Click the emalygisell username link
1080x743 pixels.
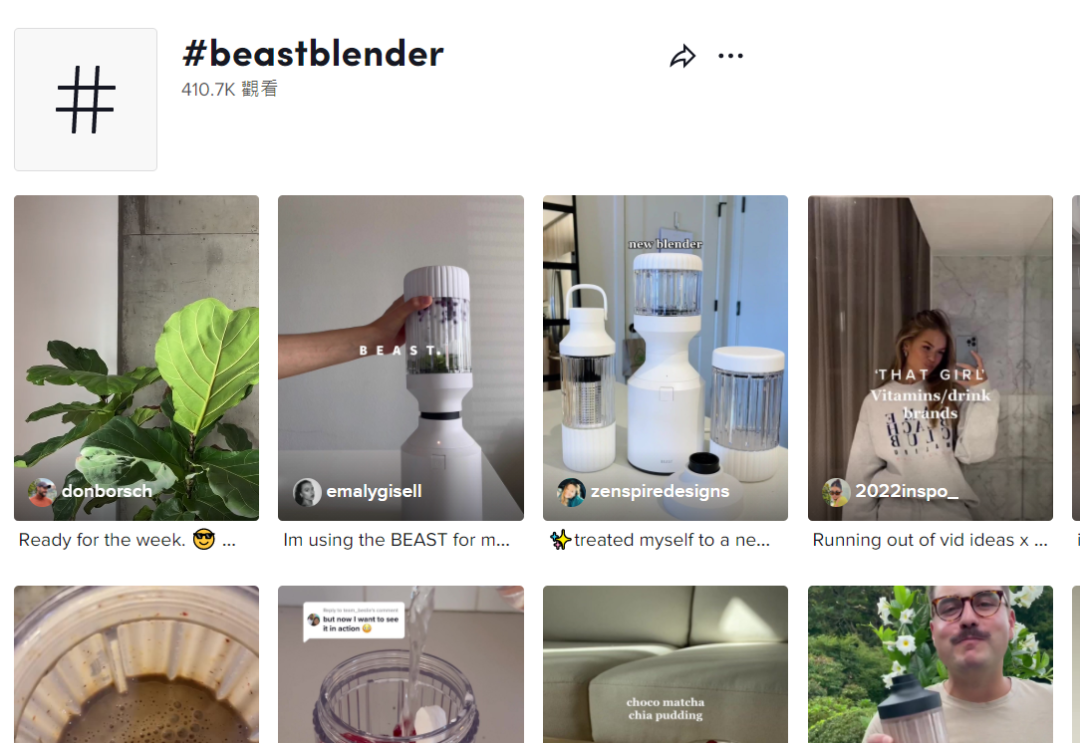[374, 492]
